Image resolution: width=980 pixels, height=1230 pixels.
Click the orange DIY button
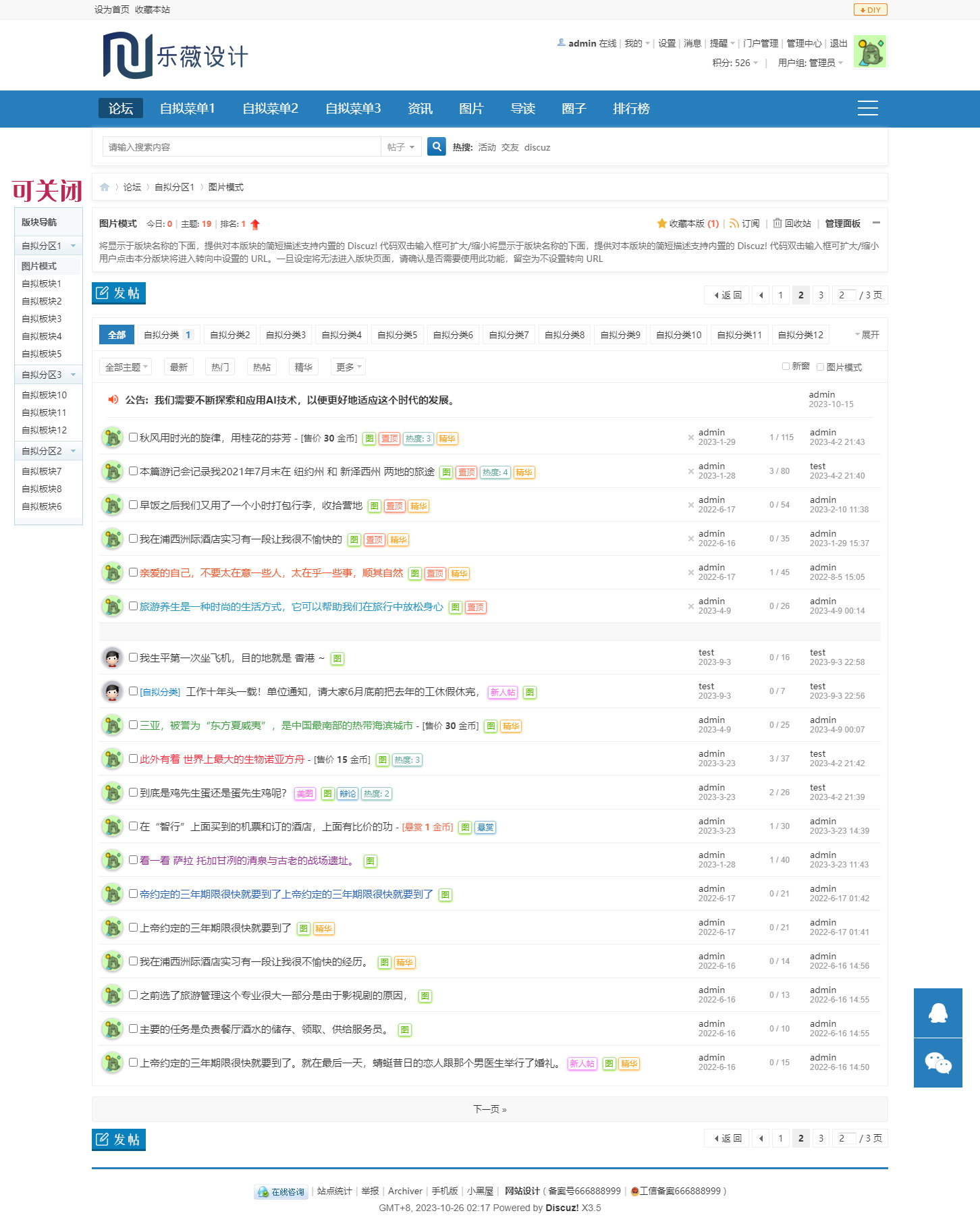tap(870, 10)
